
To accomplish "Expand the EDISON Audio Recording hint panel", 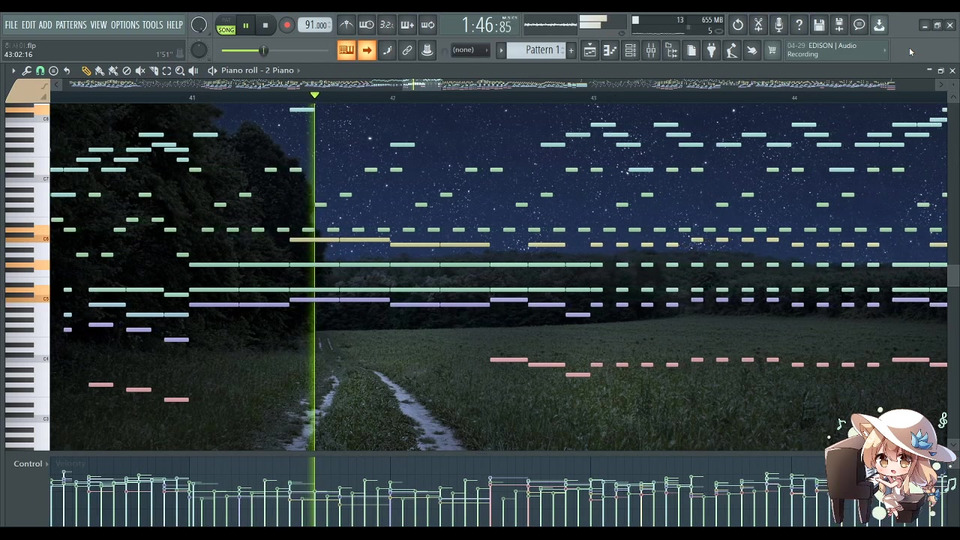I will click(x=836, y=50).
